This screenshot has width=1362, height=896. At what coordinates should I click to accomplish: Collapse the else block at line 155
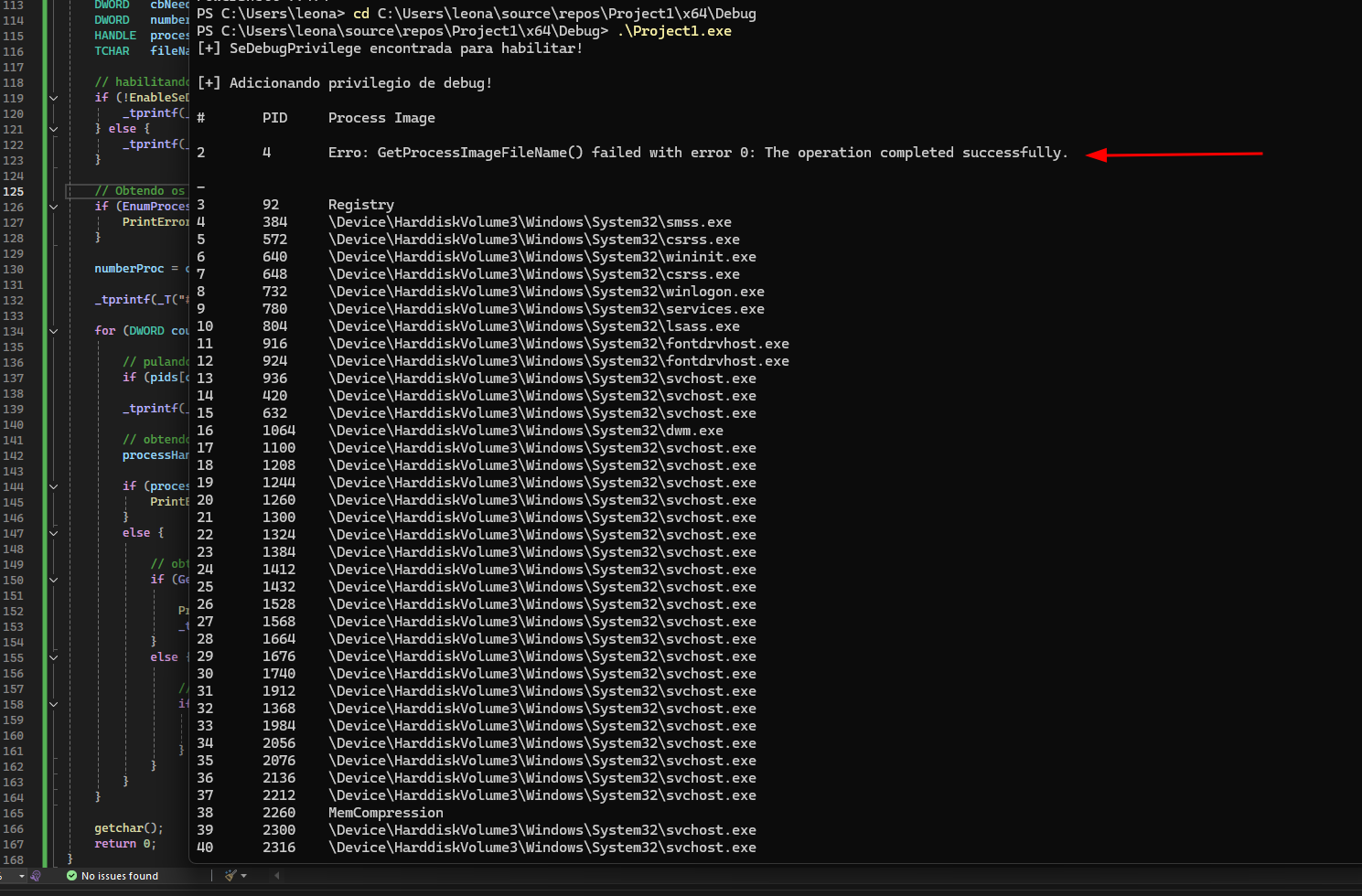tap(53, 657)
